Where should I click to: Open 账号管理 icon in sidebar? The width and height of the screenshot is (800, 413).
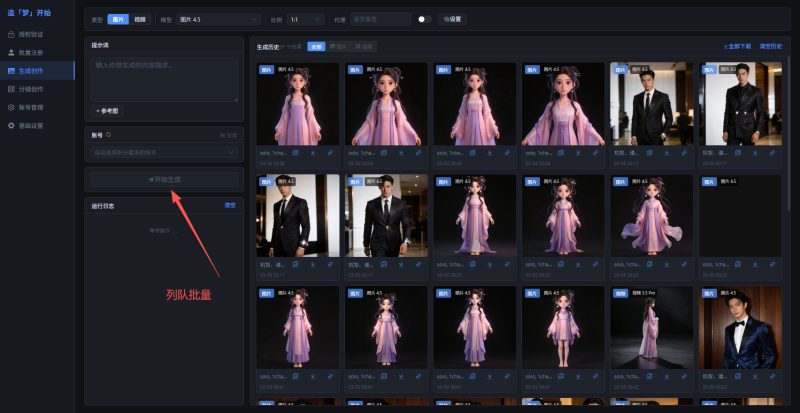(x=11, y=107)
